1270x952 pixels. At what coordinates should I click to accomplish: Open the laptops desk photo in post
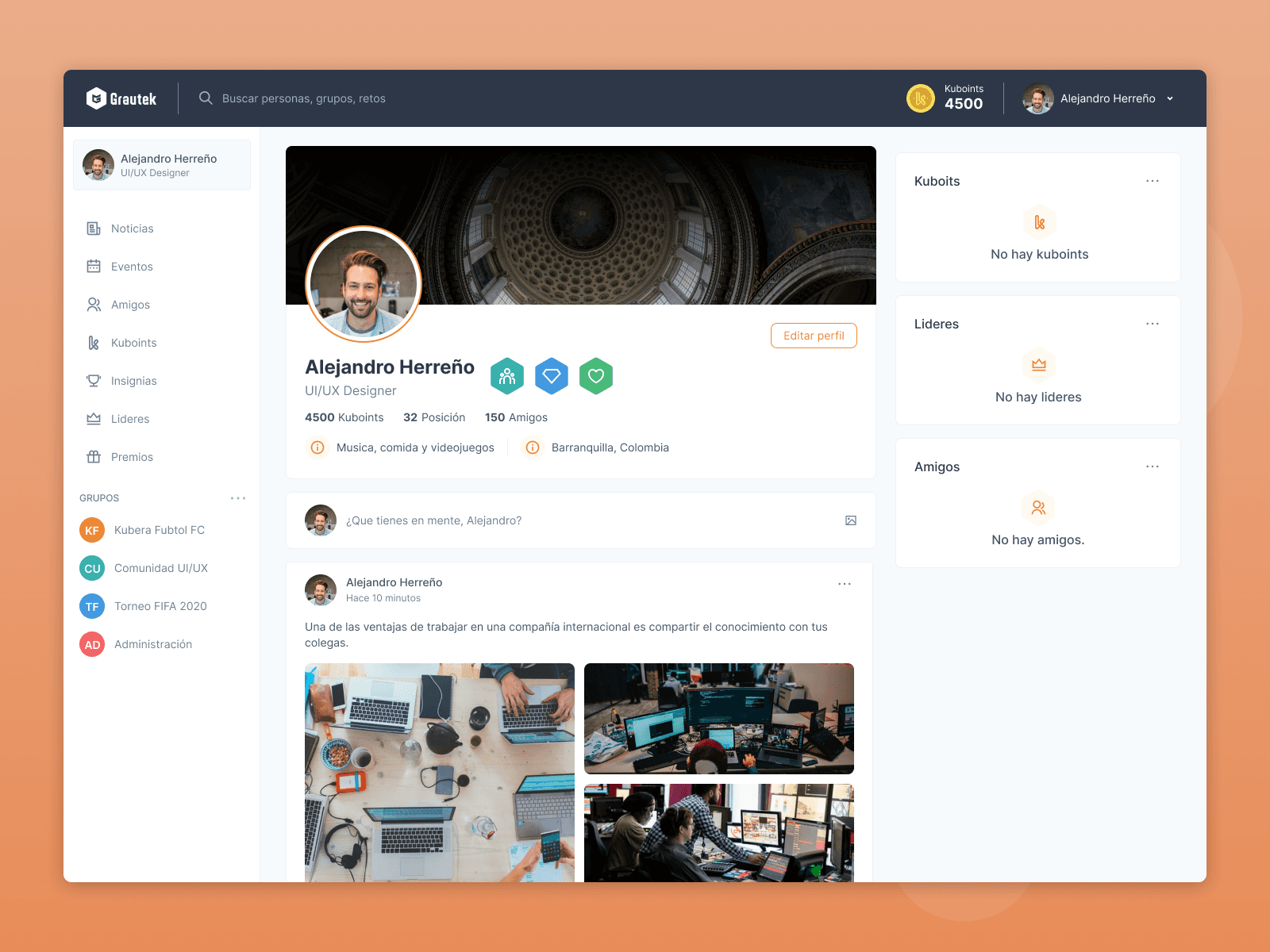pos(440,773)
